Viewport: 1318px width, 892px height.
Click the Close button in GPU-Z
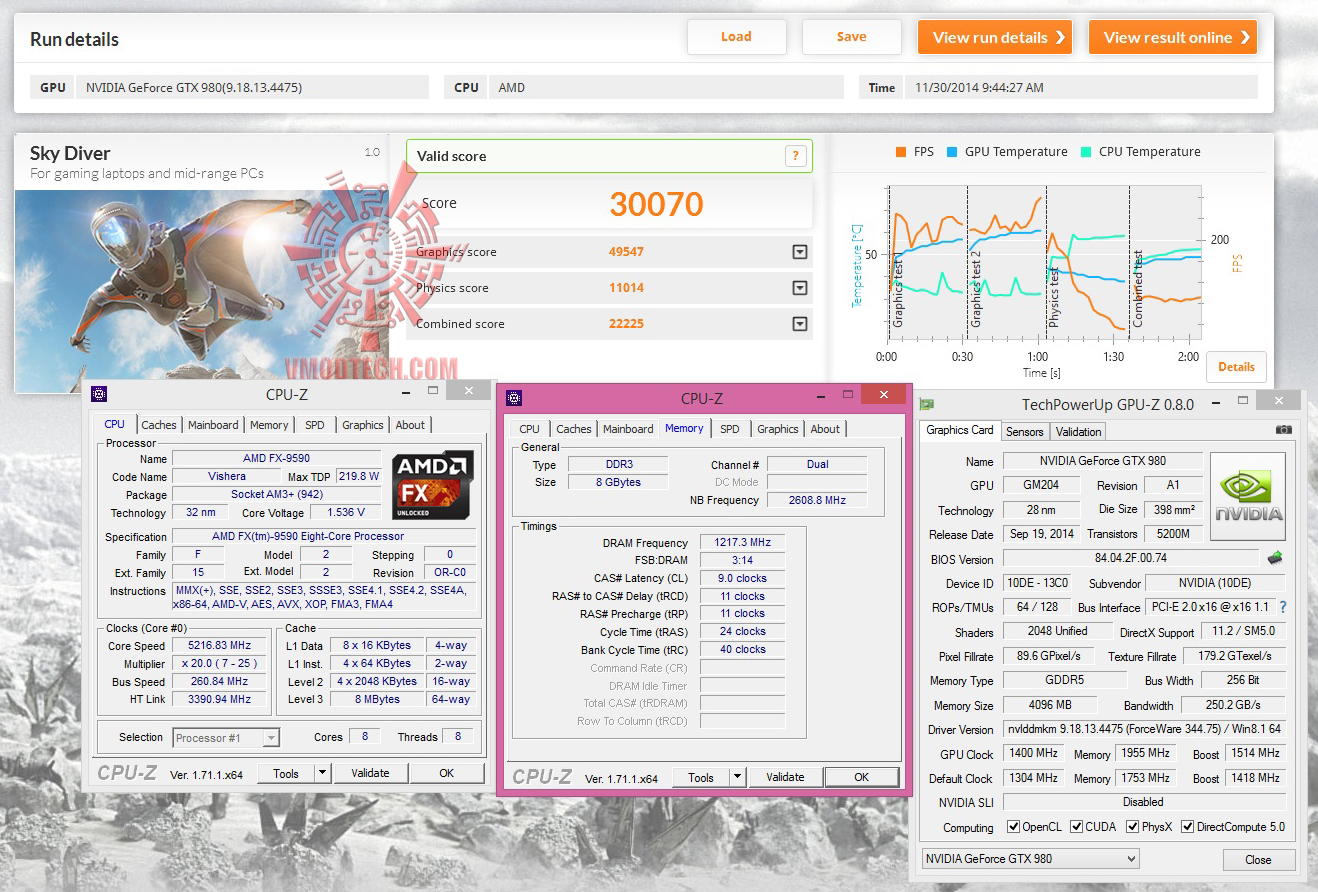click(x=1258, y=860)
